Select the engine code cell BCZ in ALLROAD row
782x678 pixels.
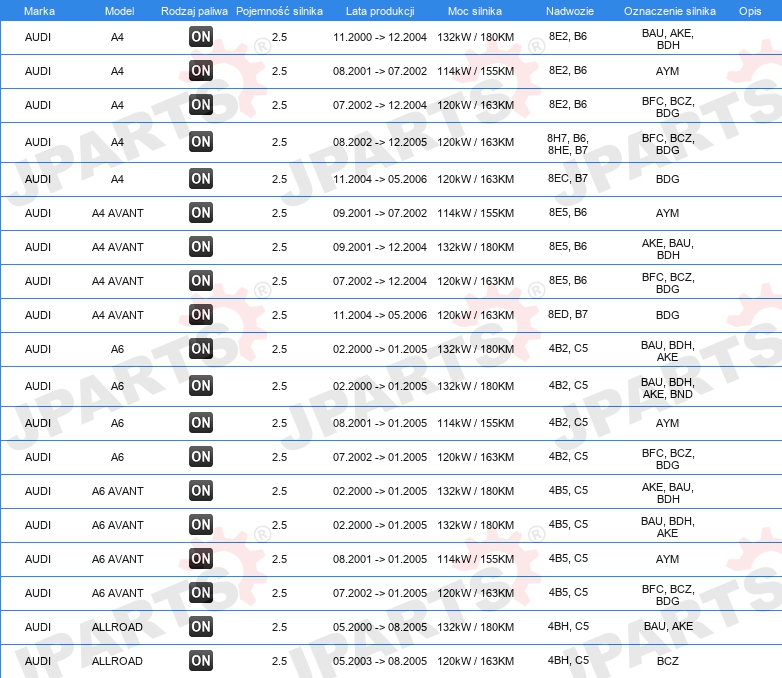667,661
